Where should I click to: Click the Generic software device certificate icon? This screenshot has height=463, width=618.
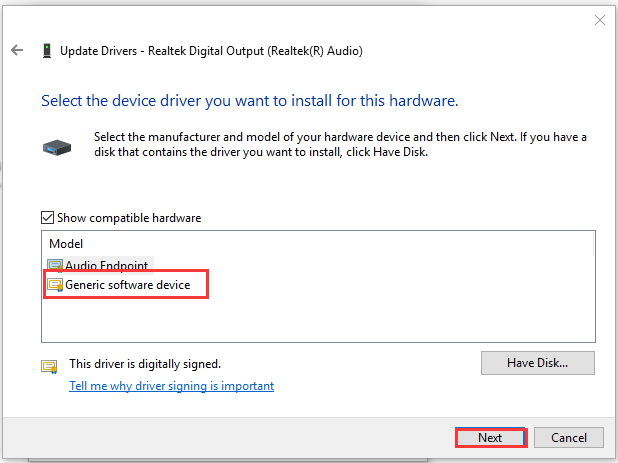(55, 285)
